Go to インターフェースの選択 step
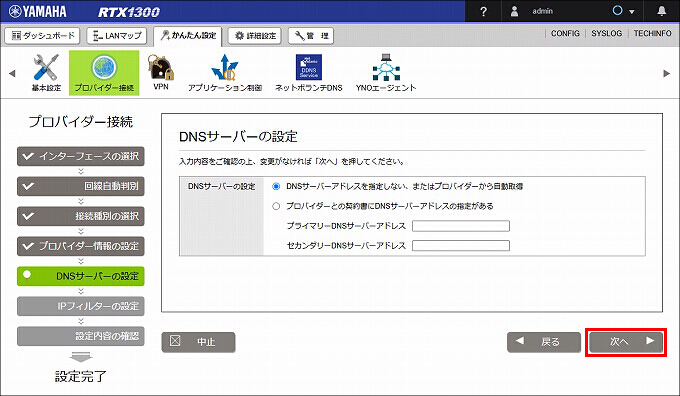 81,156
